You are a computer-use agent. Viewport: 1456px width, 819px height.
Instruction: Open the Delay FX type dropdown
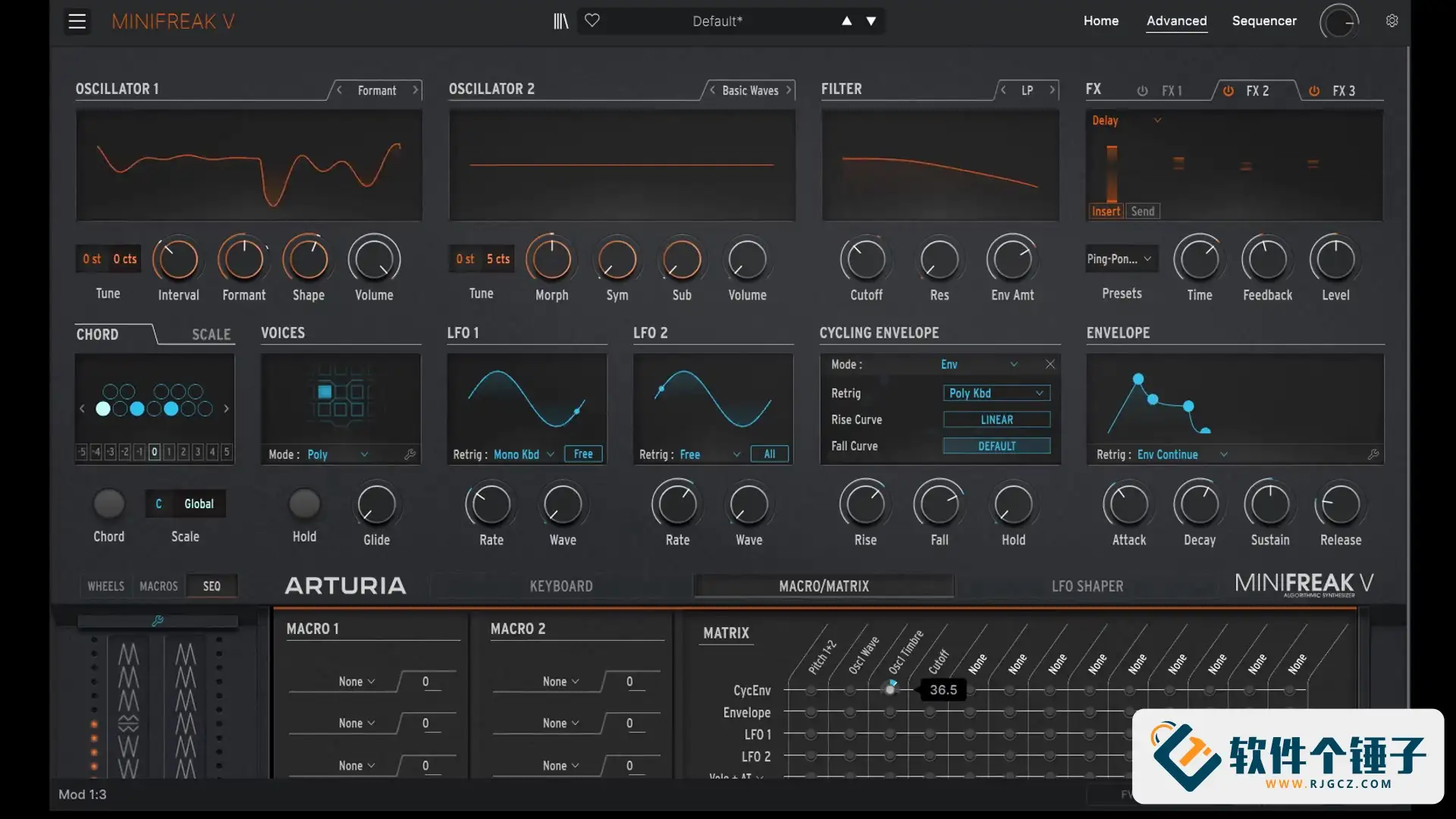1127,121
